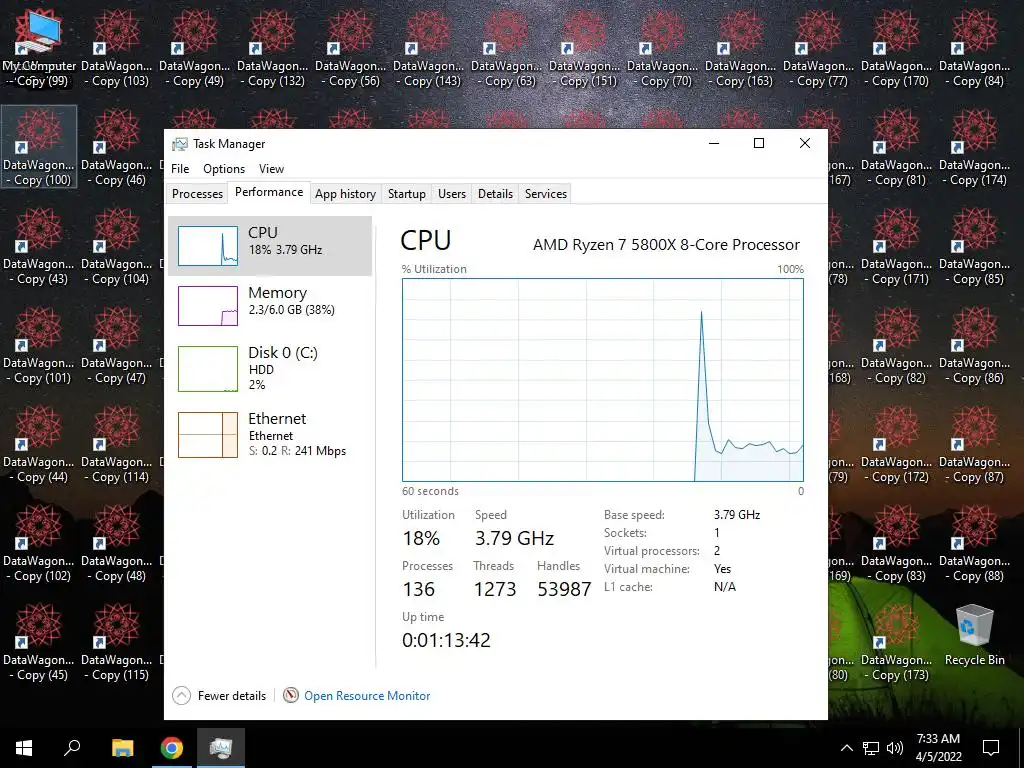Select DataWagon Copy (173) desktop shortcut
This screenshot has width=1024, height=768.
[x=897, y=643]
